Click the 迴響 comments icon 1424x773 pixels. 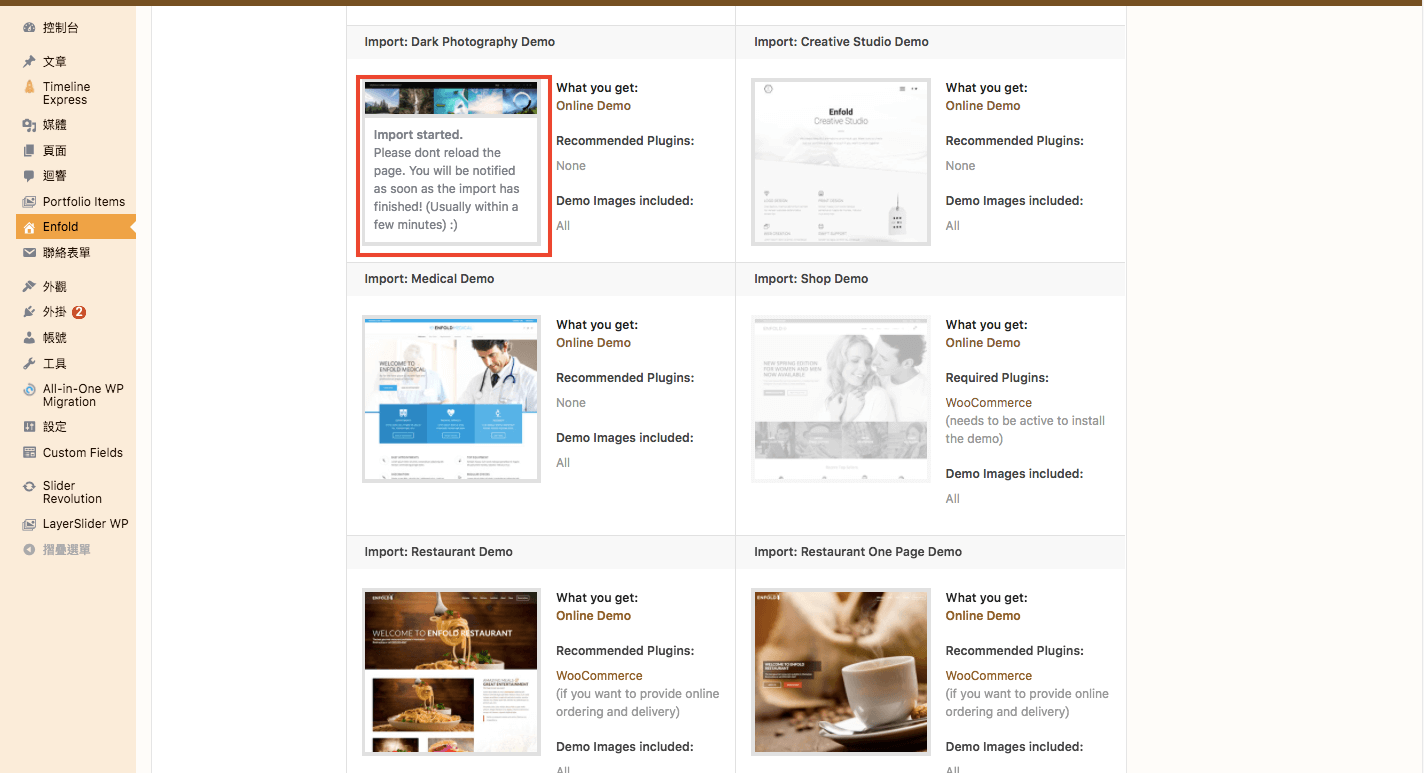pos(29,176)
